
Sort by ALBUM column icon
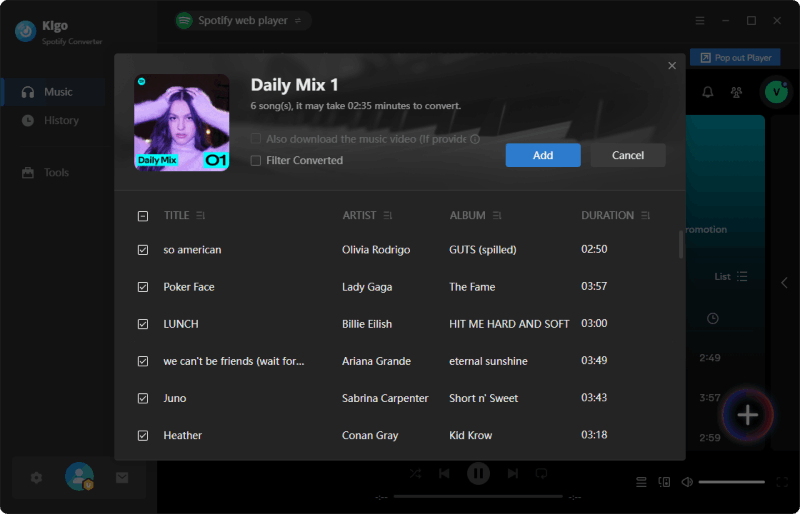pyautogui.click(x=497, y=215)
